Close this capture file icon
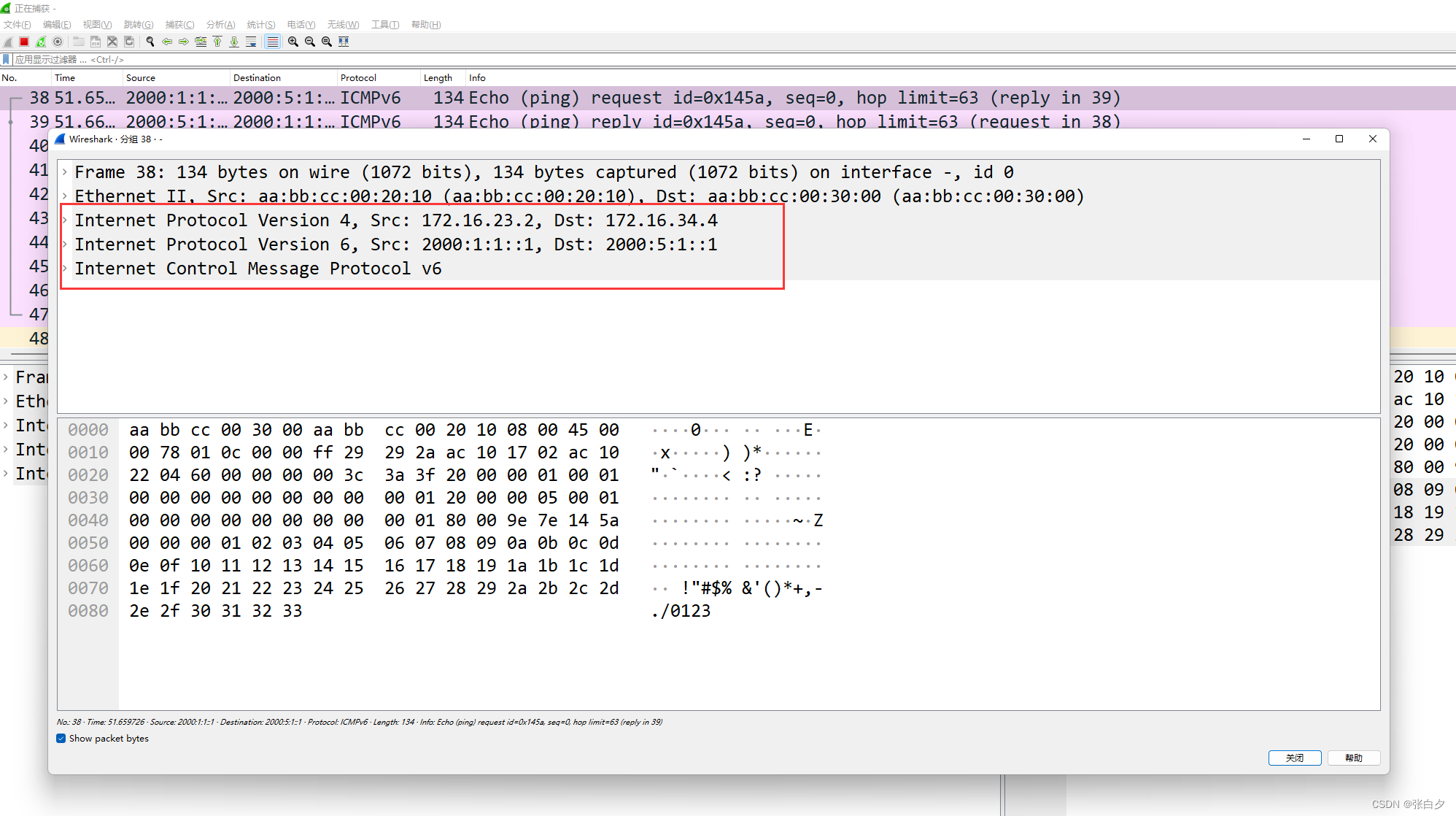1456x816 pixels. (x=112, y=42)
